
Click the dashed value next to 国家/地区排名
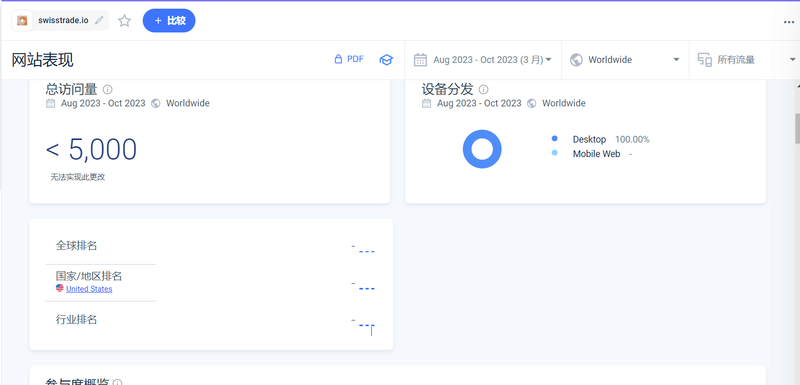[363, 286]
